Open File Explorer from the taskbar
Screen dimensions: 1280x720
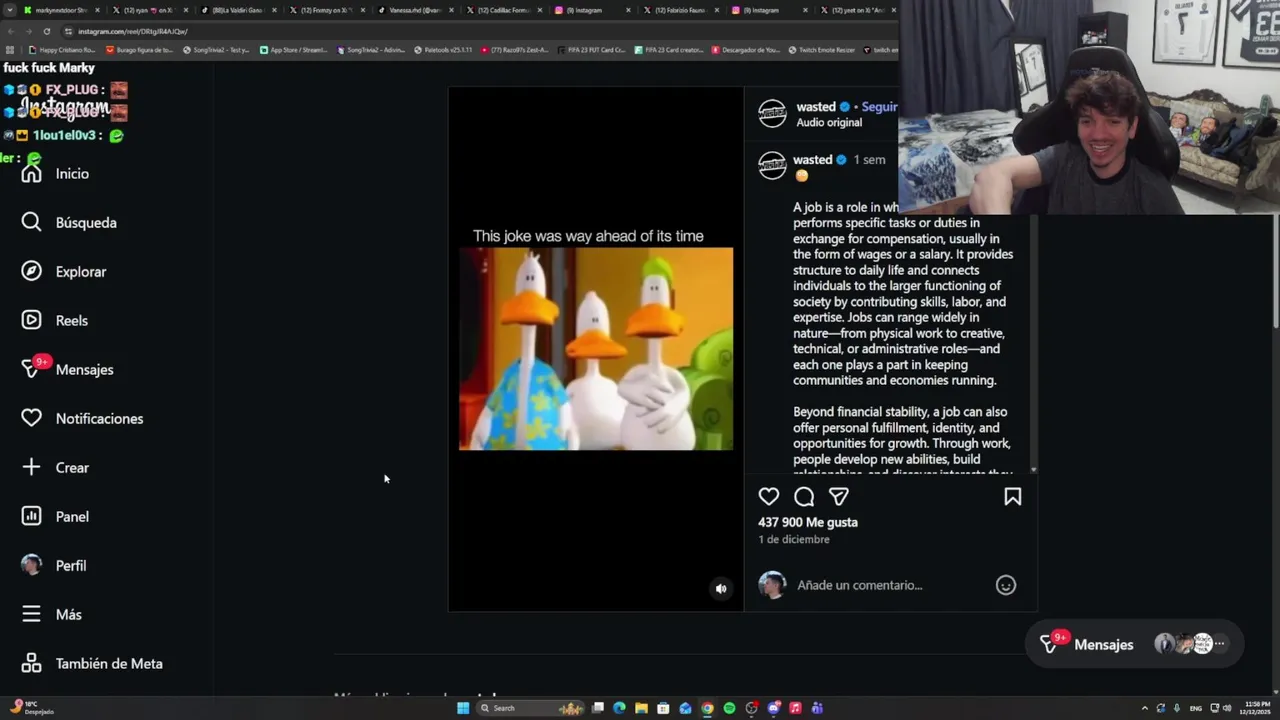[x=641, y=708]
